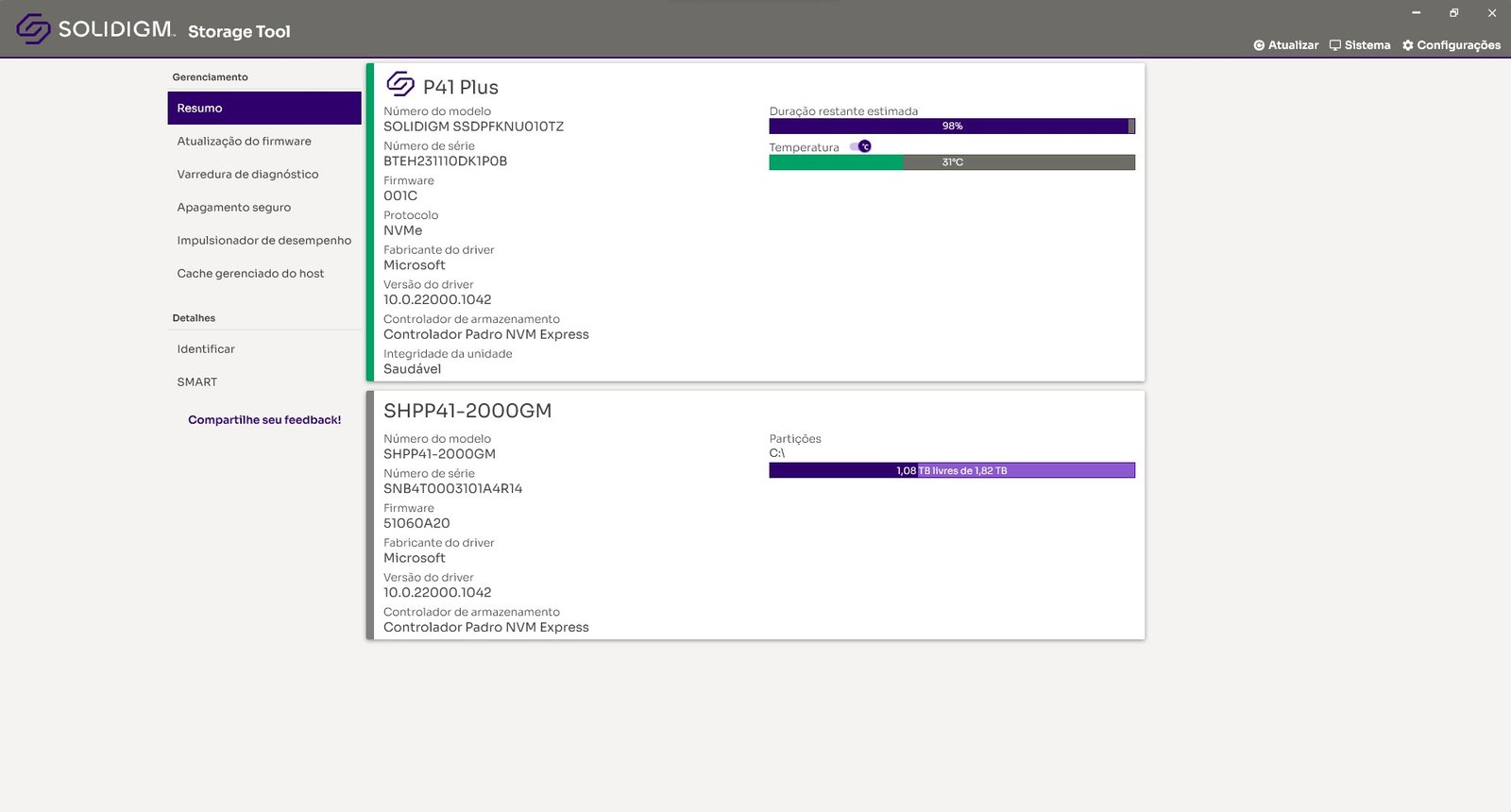Choose Identificar under Detalhes
Screen dimensions: 1511x812
206,349
